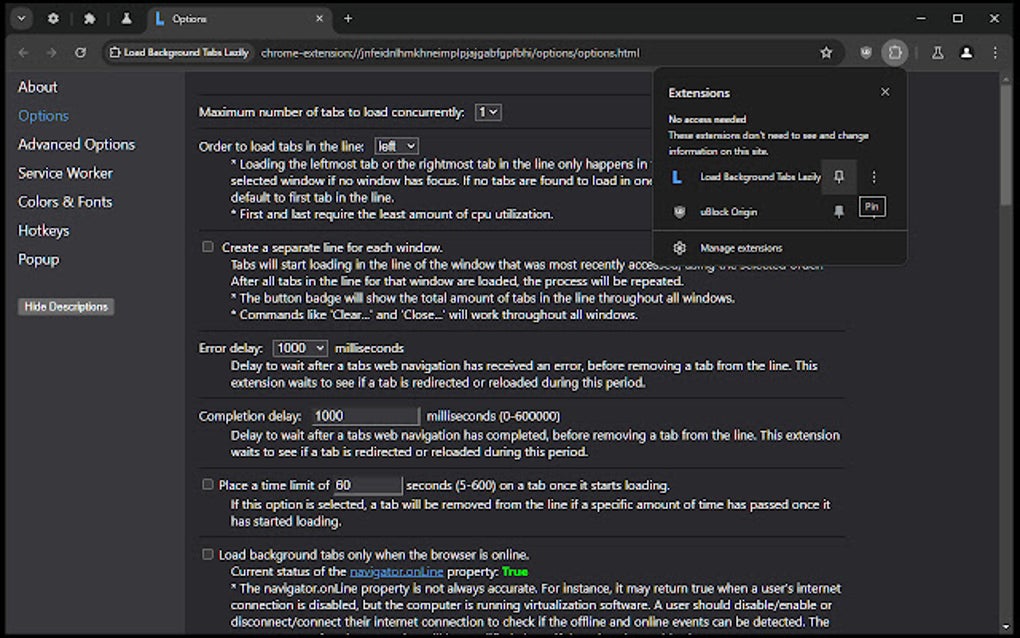Enable 'Create a separate line for each window'

point(207,246)
